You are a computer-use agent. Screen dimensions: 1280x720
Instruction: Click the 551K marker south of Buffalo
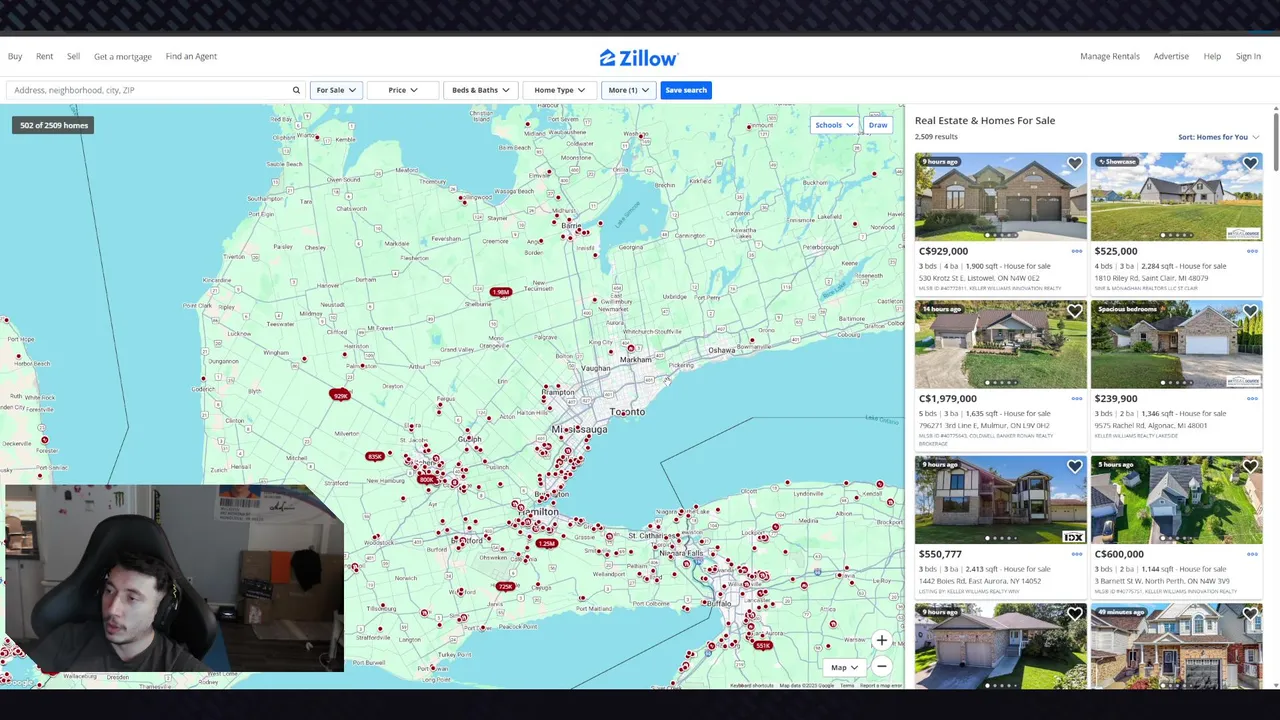[x=763, y=645]
